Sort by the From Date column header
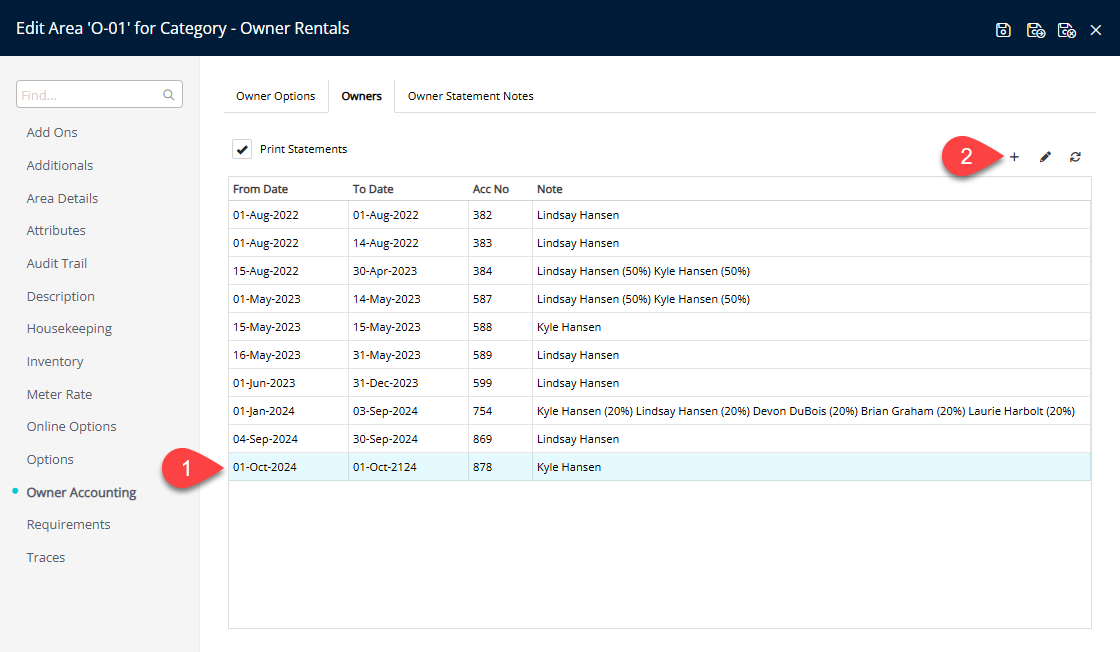The height and width of the screenshot is (652, 1120). tap(260, 189)
